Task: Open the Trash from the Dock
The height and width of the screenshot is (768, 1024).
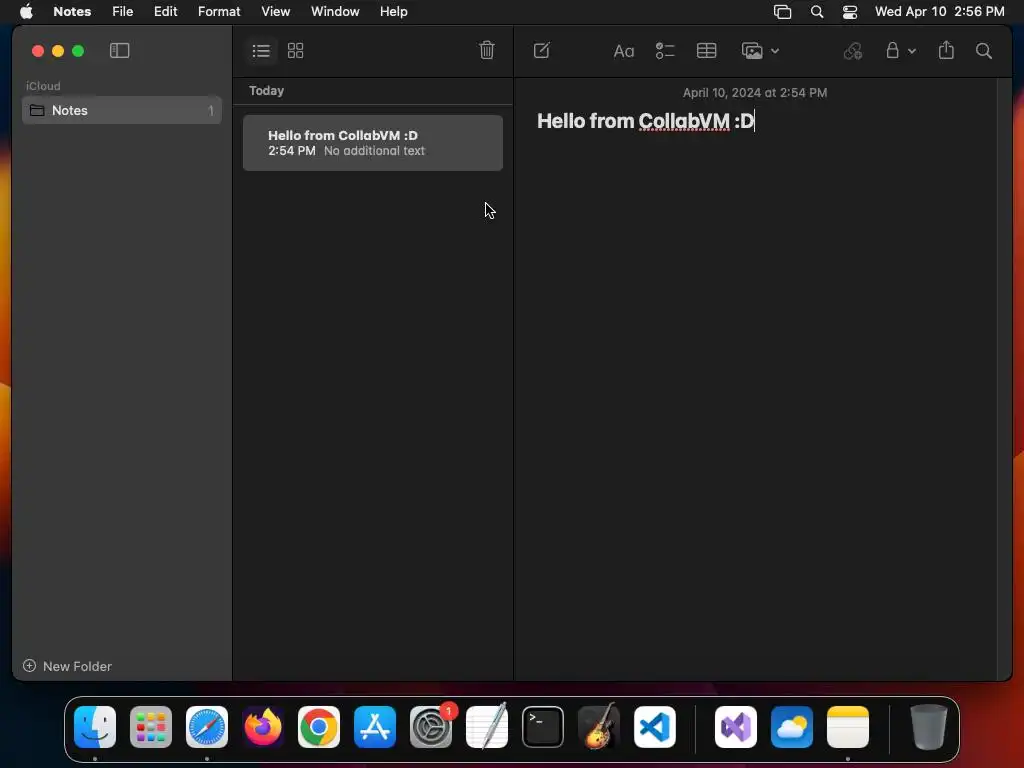Action: pos(929,727)
